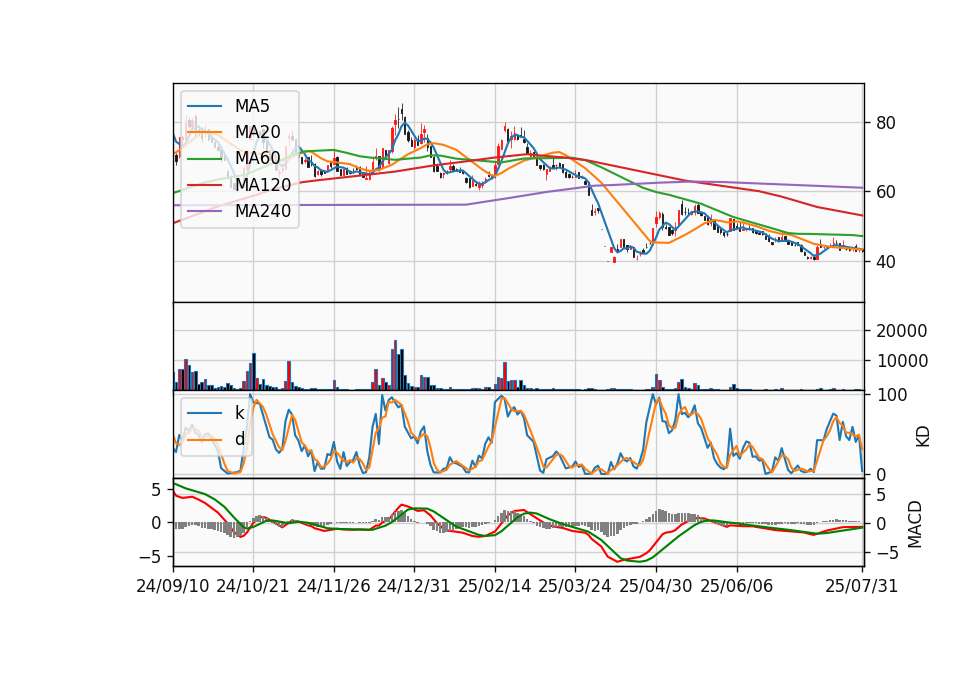Screen dimensions: 960x690
Task: Click the 25/07/31 date tick label
Action: [861, 586]
